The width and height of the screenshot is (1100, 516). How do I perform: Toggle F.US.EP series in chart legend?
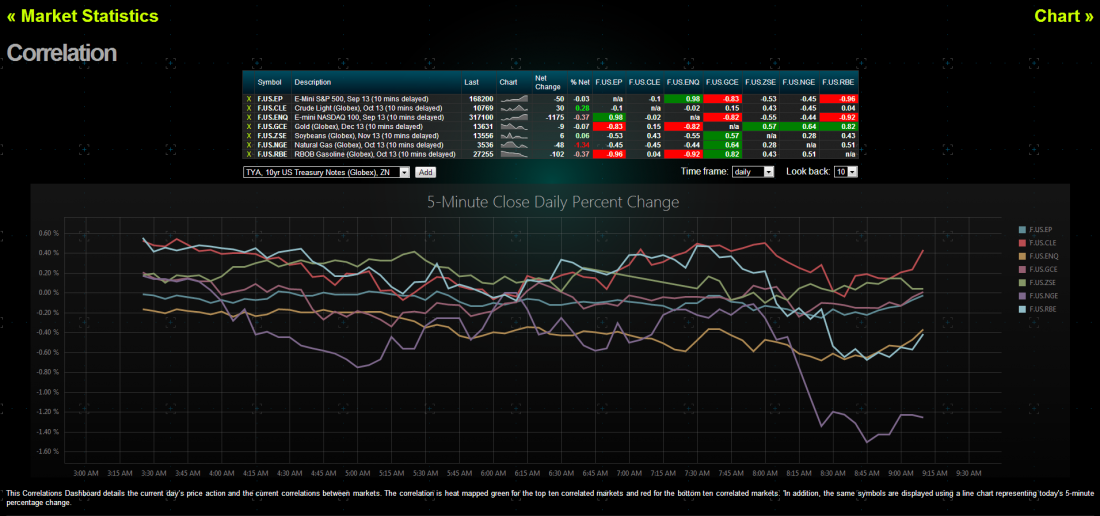click(x=1043, y=230)
